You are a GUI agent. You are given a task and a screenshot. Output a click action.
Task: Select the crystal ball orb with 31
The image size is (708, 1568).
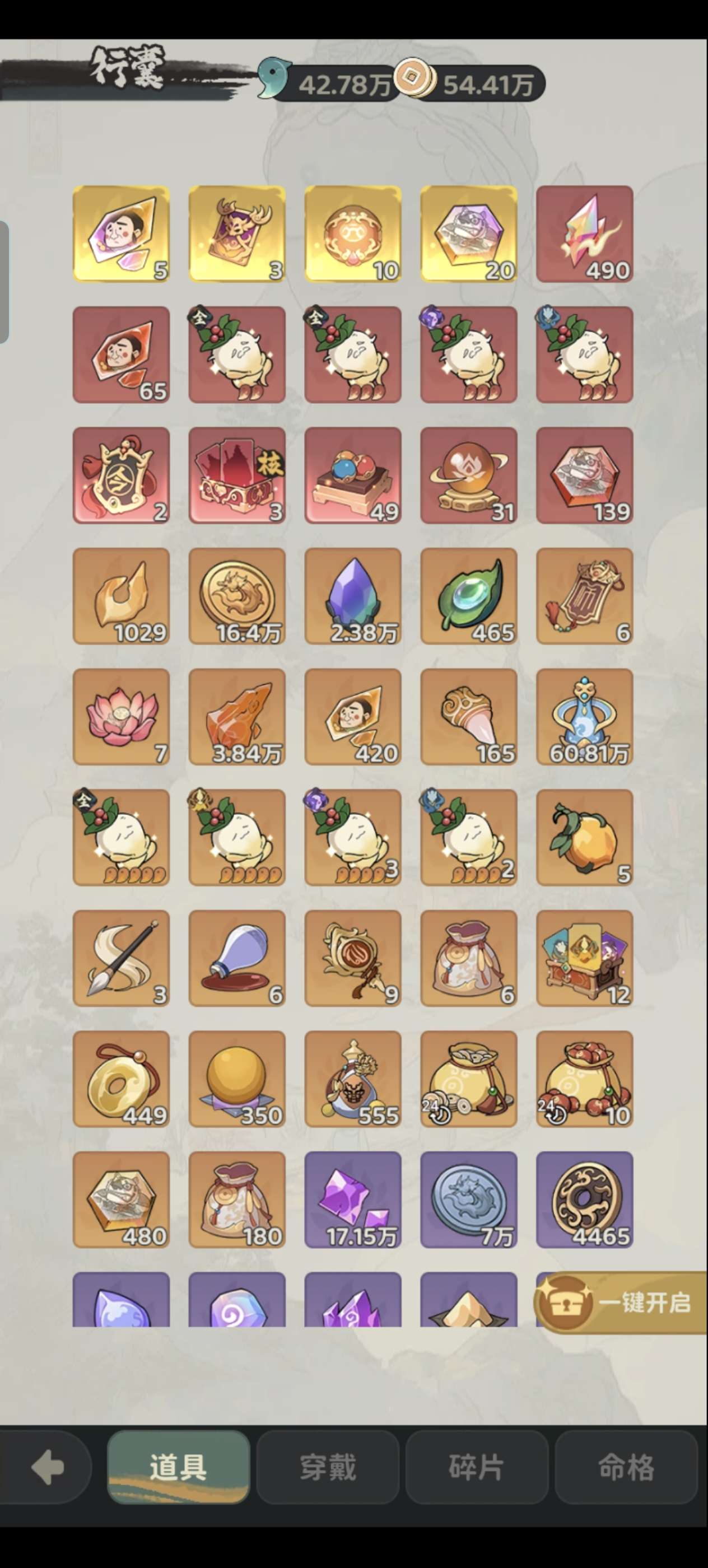(x=469, y=475)
